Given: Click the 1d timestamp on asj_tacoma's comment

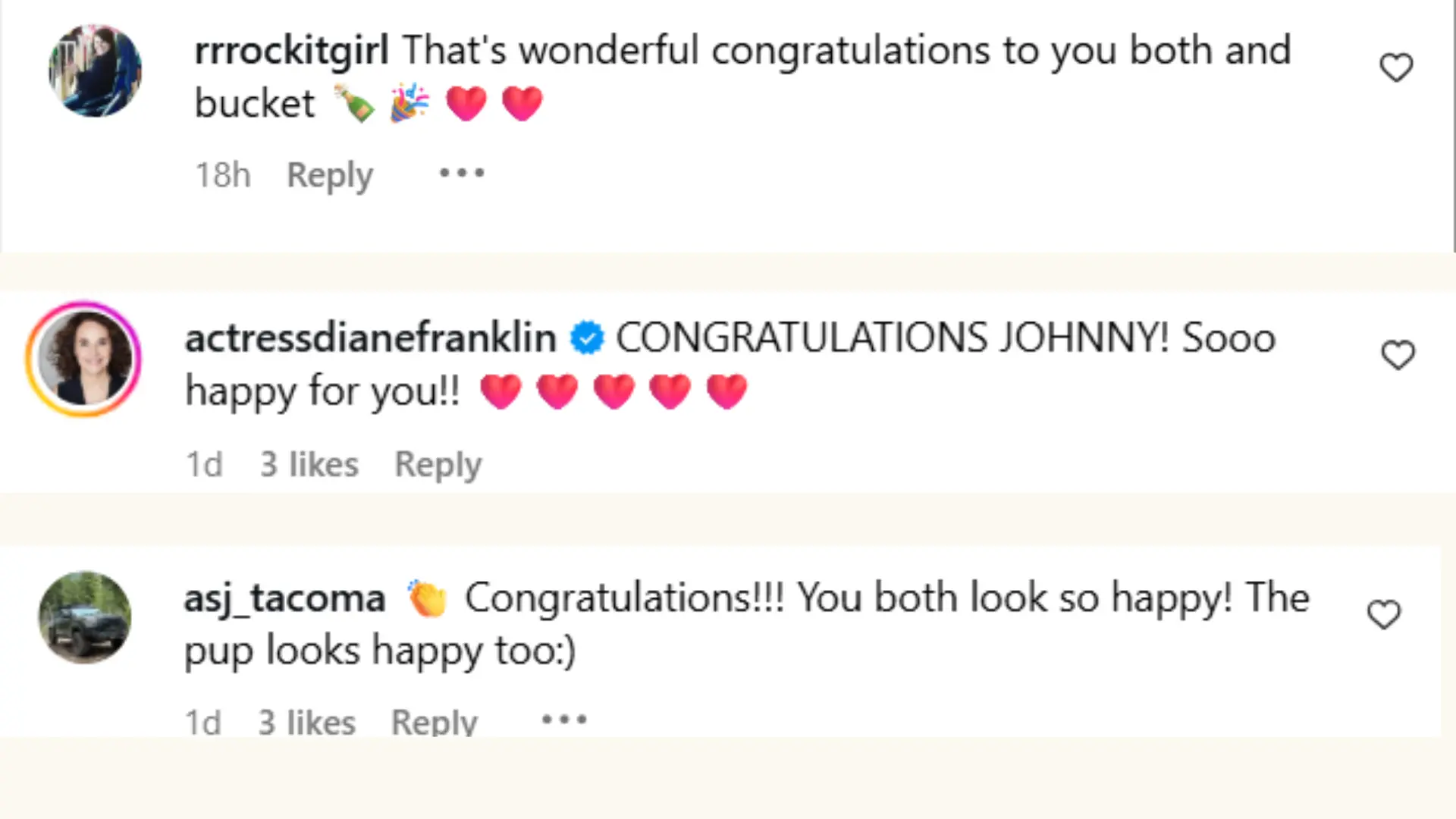Looking at the screenshot, I should coord(202,721).
